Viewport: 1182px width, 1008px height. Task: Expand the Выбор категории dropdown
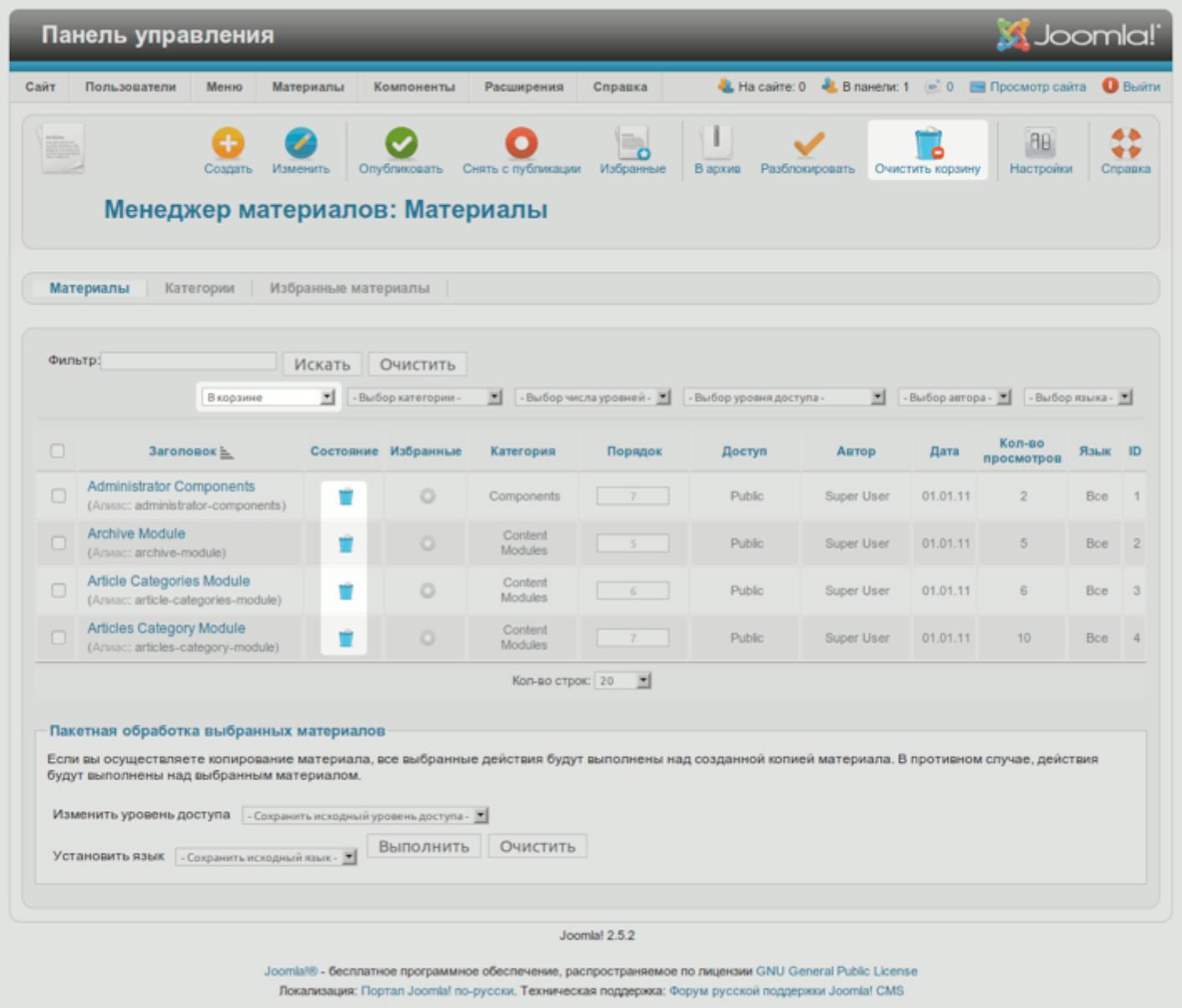point(425,398)
